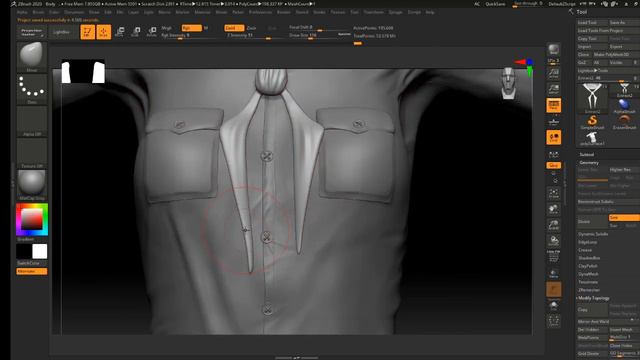Expand the EdgeLoop section
640x360 pixels.
point(587,242)
